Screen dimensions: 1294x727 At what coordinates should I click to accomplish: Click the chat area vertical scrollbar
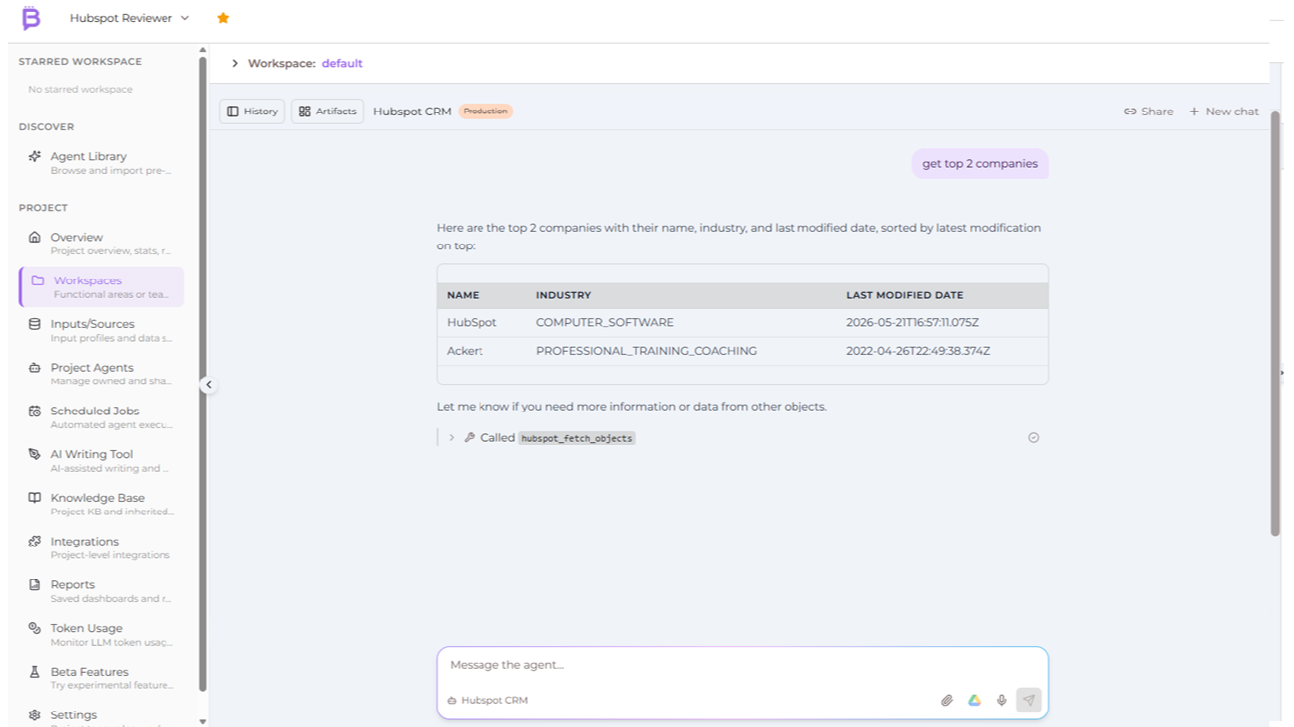(x=1275, y=323)
